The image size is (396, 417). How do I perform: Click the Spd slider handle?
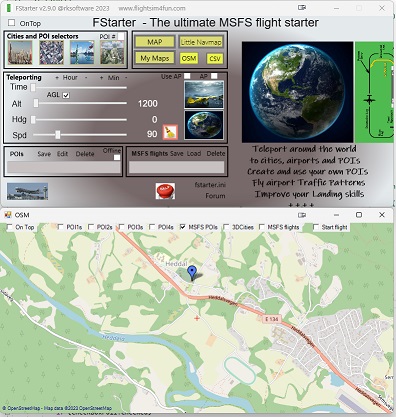click(58, 135)
